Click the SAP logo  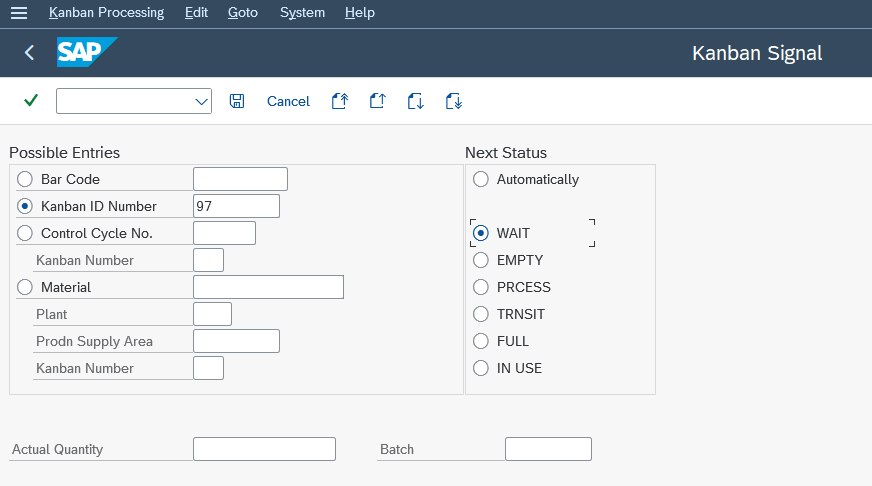pos(87,52)
